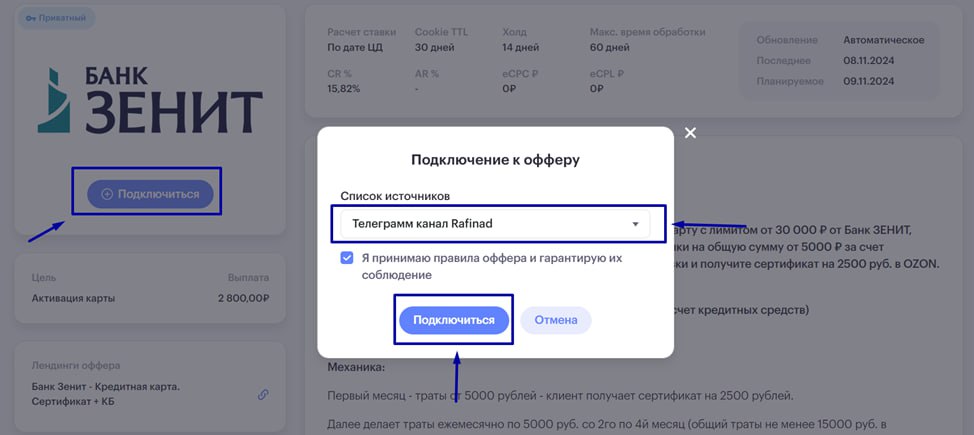Select the Телеграмм канал Rafinad source field
This screenshot has height=435, width=974.
495,224
